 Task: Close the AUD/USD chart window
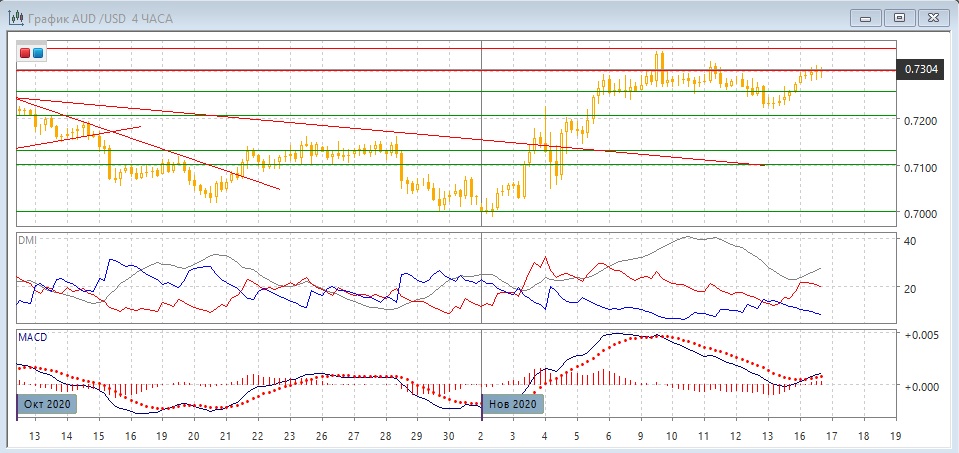(932, 17)
